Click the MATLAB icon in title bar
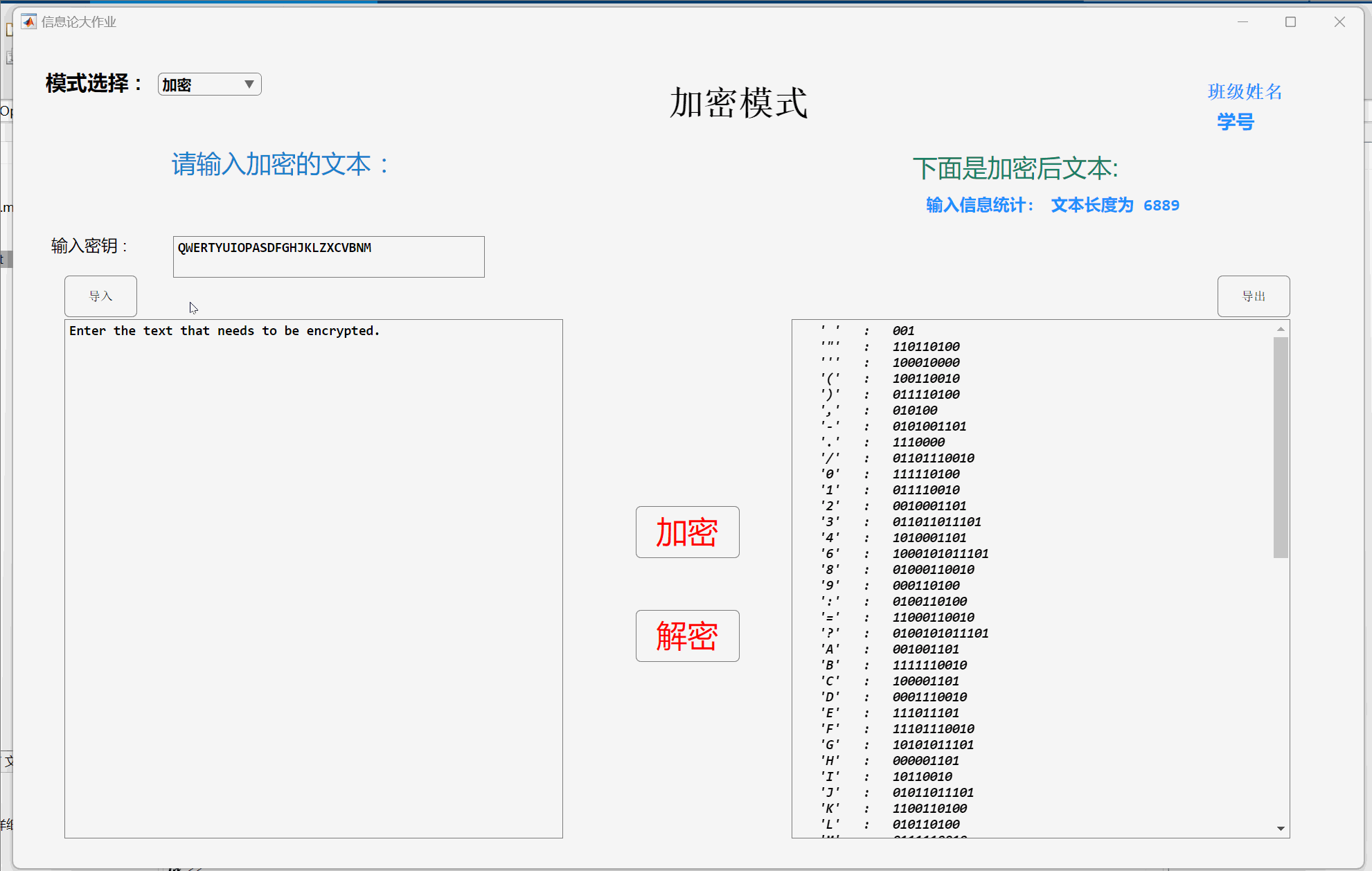Viewport: 1372px width, 871px height. [x=28, y=22]
